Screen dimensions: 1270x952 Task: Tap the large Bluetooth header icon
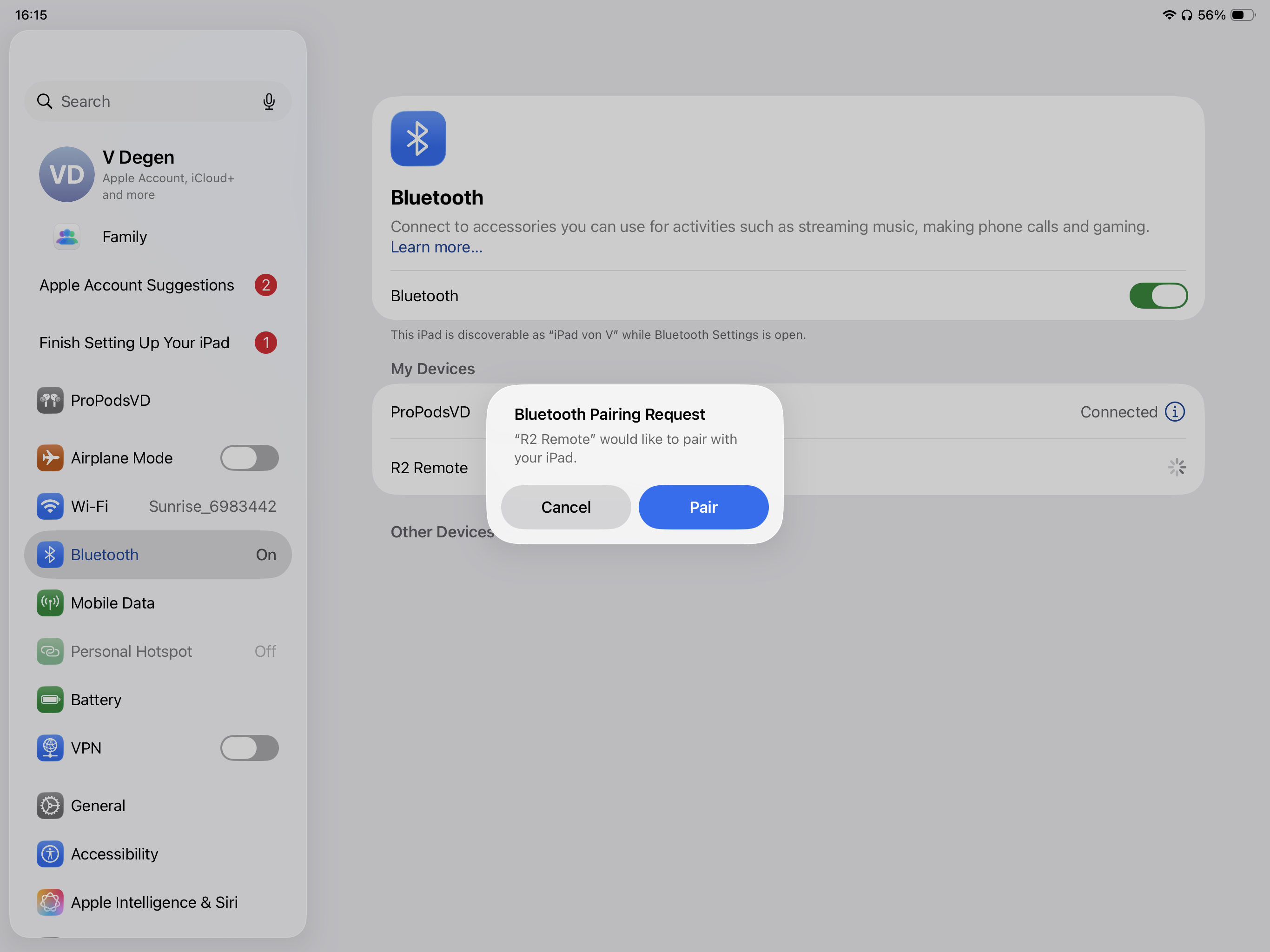[x=418, y=139]
